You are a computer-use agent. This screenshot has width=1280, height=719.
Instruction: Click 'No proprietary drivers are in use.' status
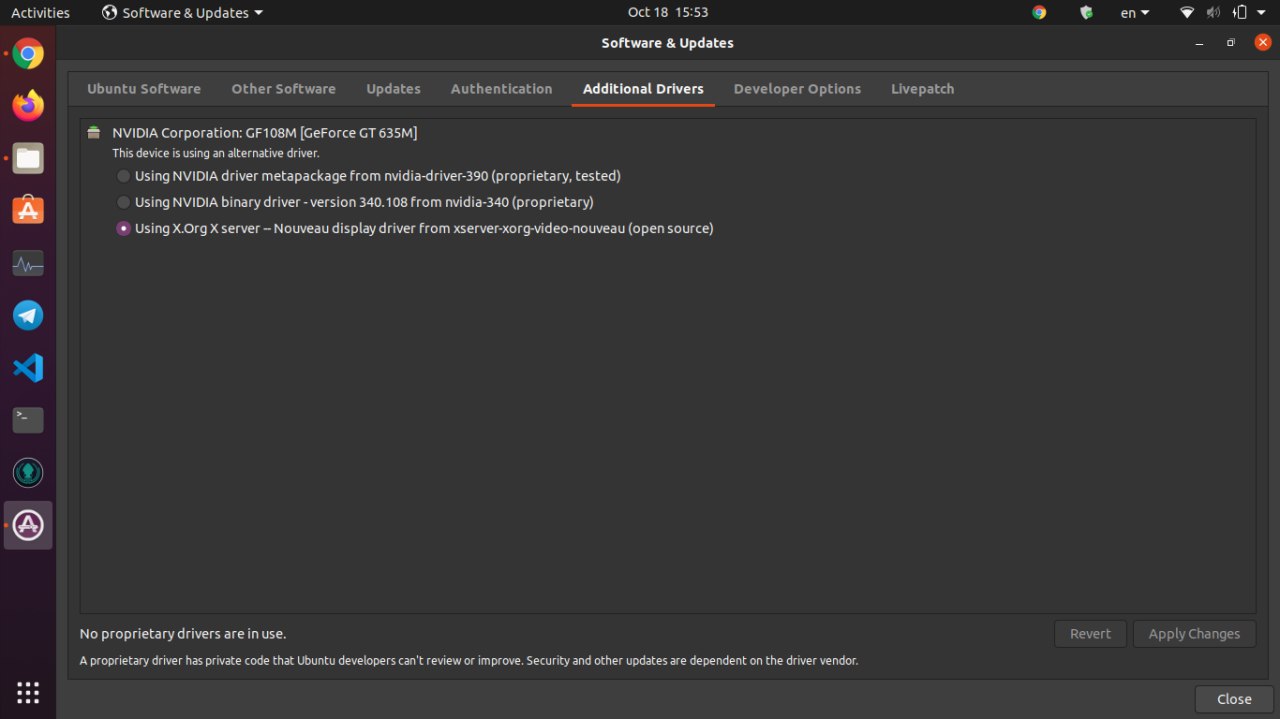pyautogui.click(x=183, y=633)
